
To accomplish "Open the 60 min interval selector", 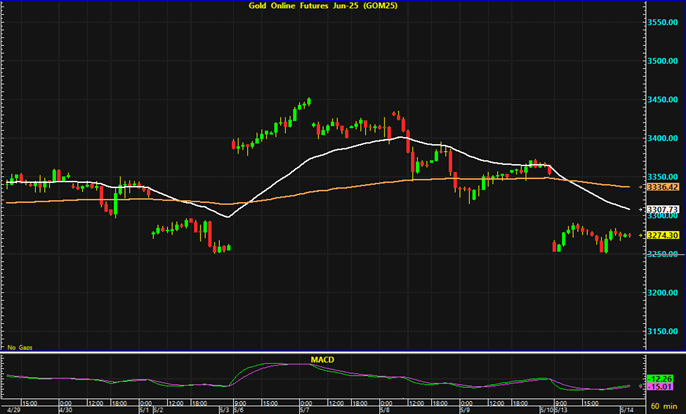I will tap(666, 408).
